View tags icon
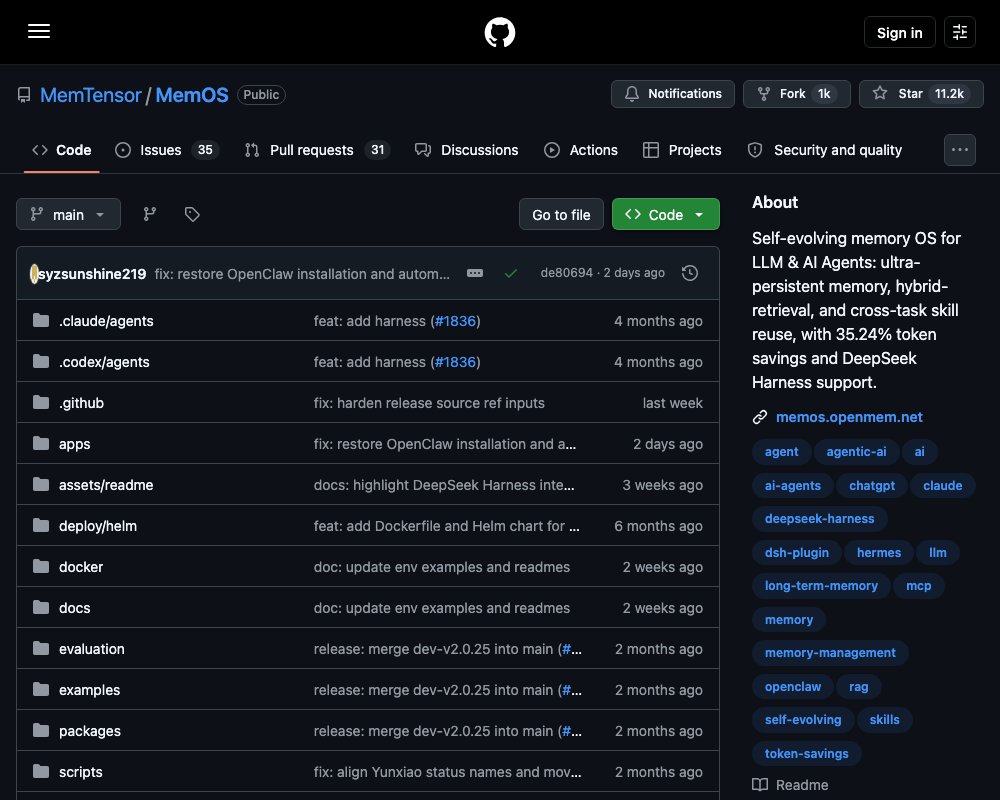Image resolution: width=1000 pixels, height=800 pixels. [x=192, y=214]
